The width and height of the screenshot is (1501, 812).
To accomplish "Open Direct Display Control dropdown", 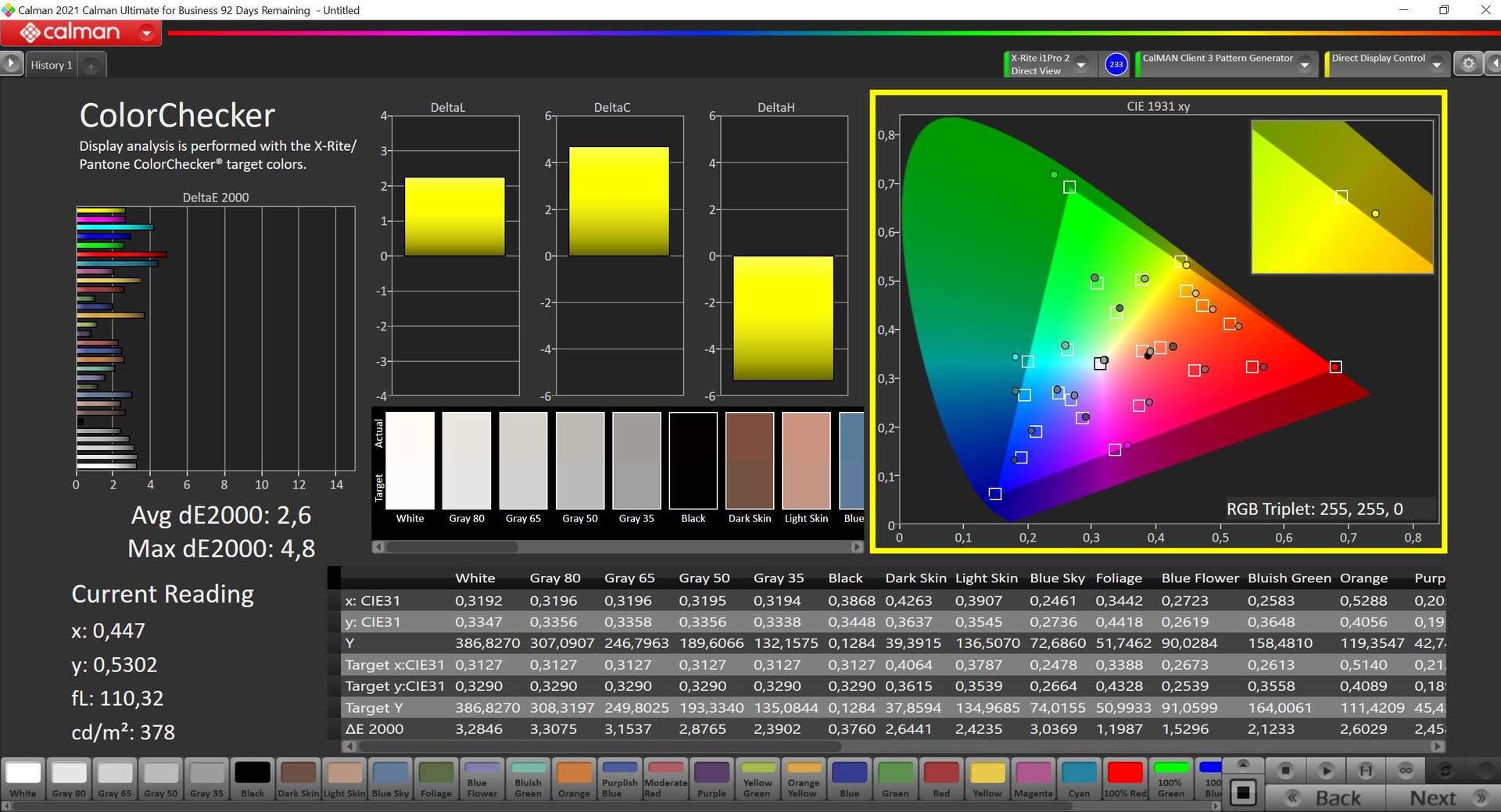I will (1436, 65).
